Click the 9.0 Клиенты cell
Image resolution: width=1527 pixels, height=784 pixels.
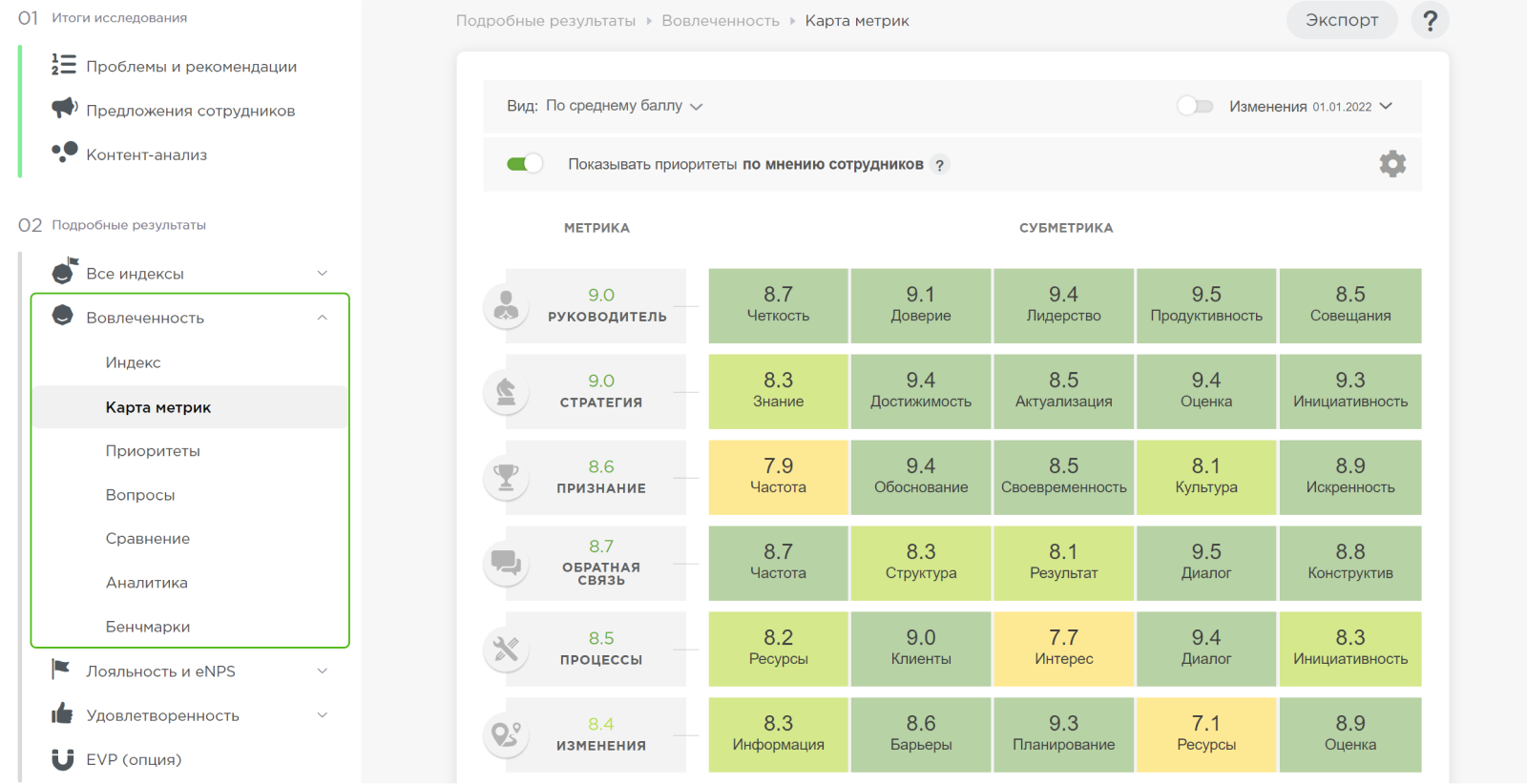921,650
